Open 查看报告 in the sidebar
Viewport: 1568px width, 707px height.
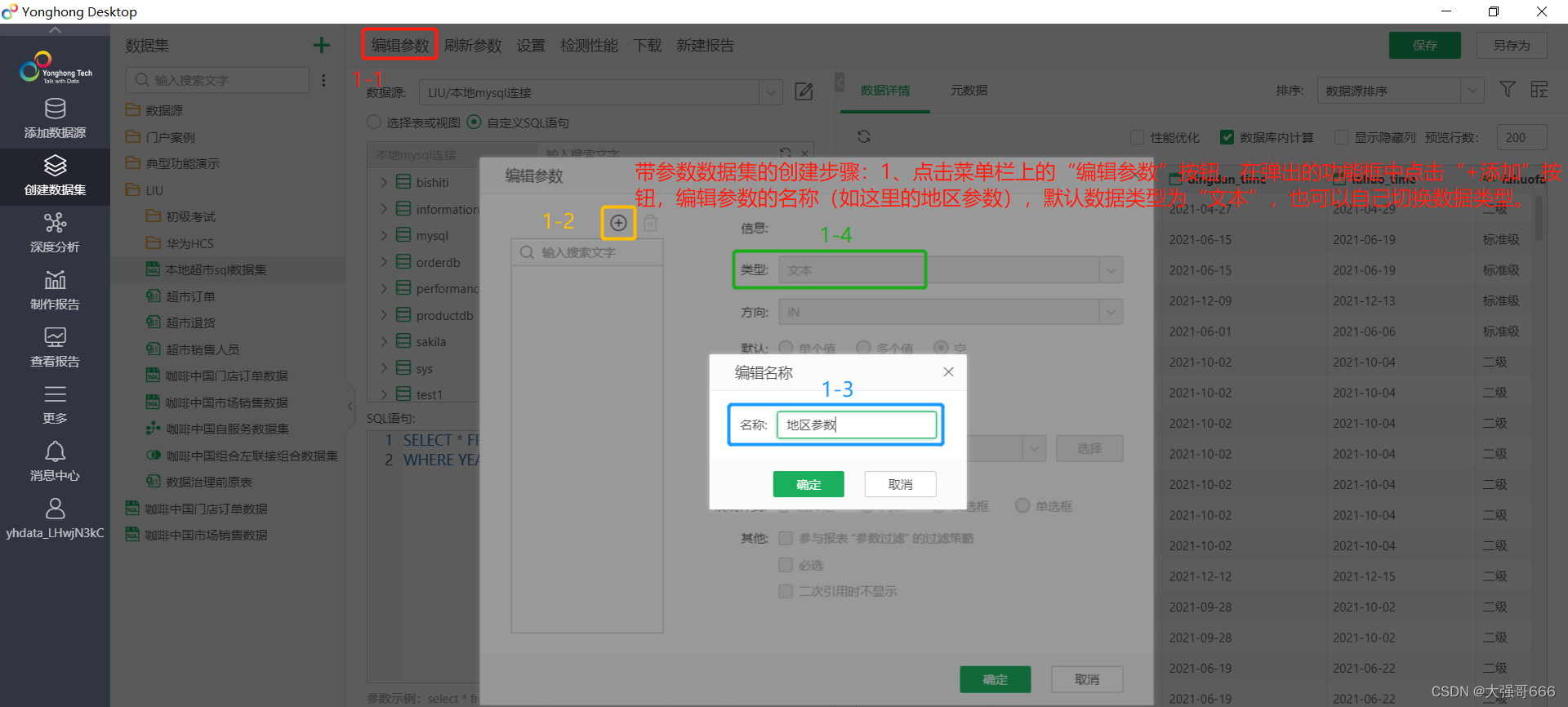(55, 348)
